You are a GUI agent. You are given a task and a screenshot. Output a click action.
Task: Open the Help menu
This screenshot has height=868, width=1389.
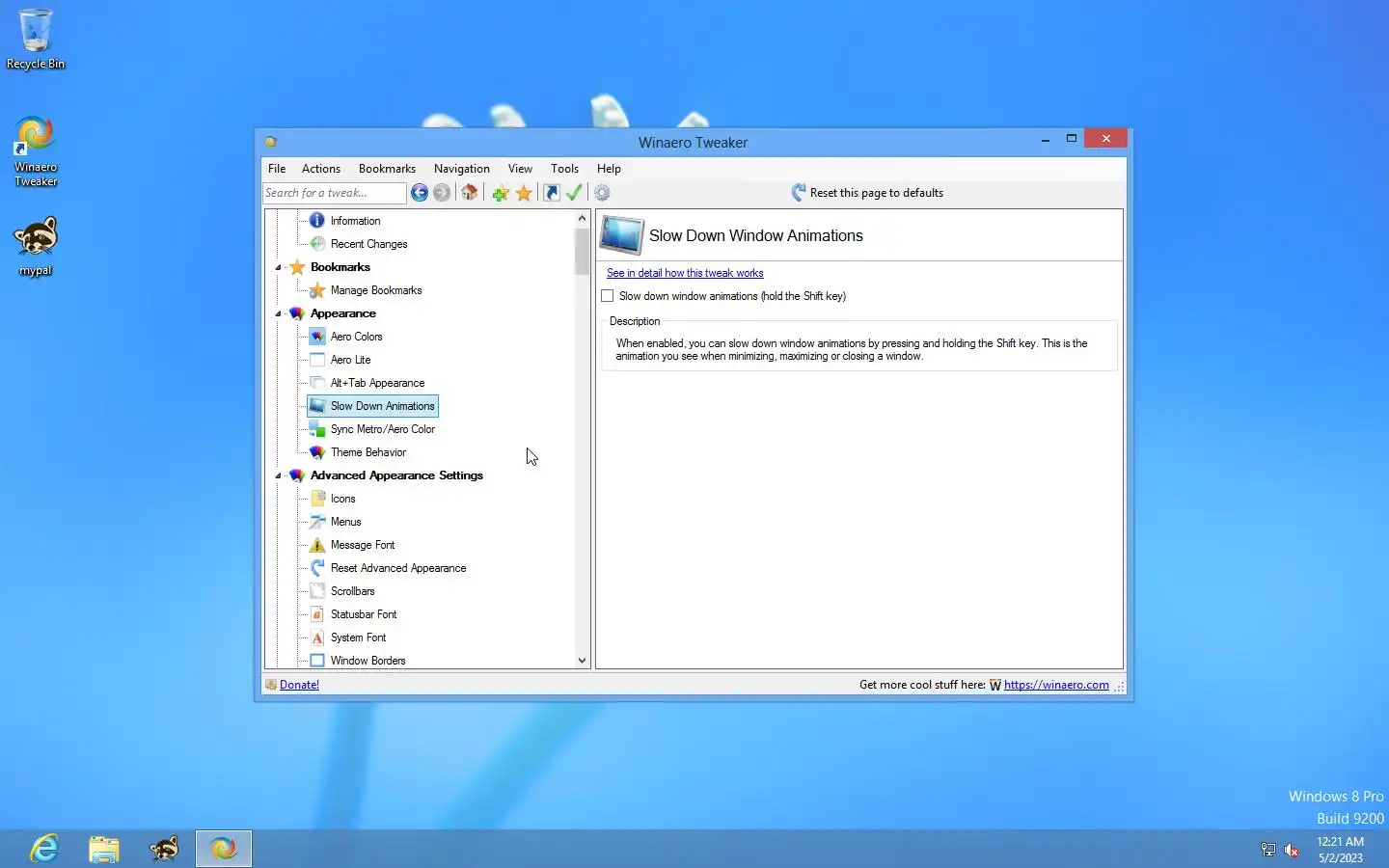coord(609,169)
